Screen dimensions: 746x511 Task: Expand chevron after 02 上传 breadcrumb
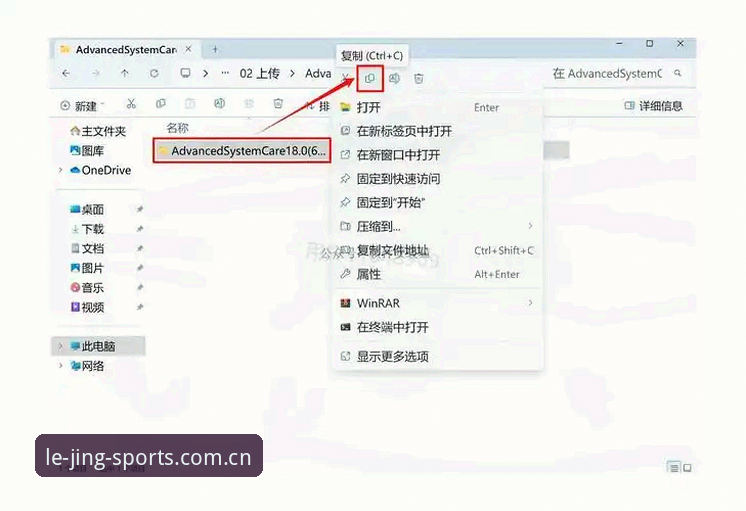click(292, 74)
